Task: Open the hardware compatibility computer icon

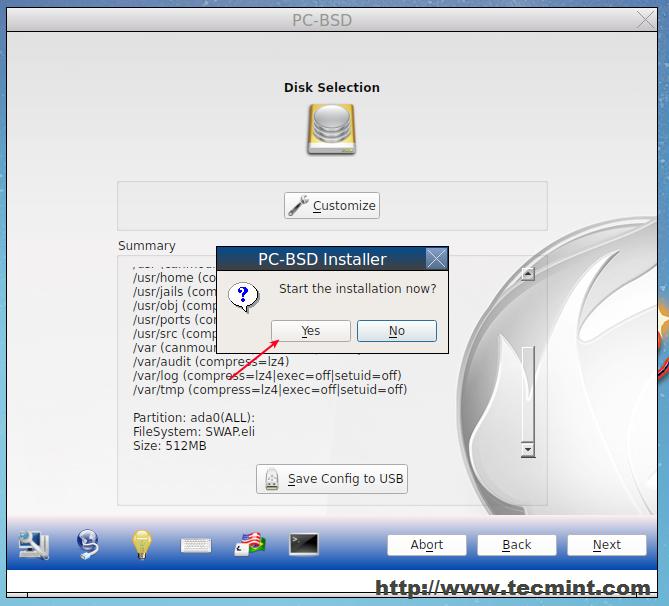Action: coord(34,545)
